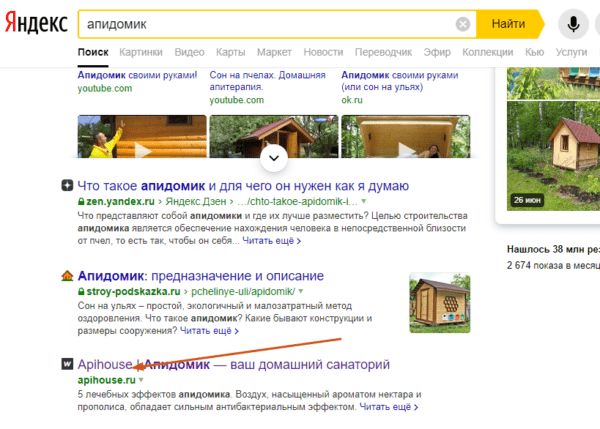Open result Apihouse | Апидомик — ваш домашний санаторий

coord(234,364)
